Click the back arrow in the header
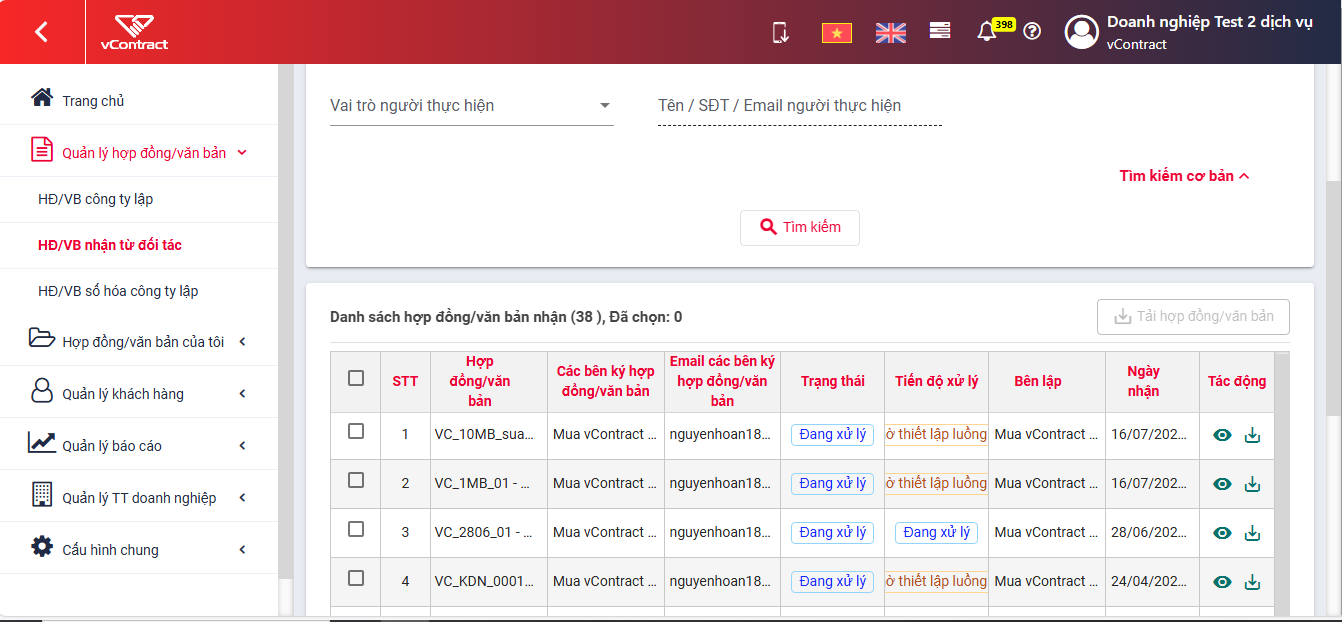The width and height of the screenshot is (1342, 622). (41, 32)
